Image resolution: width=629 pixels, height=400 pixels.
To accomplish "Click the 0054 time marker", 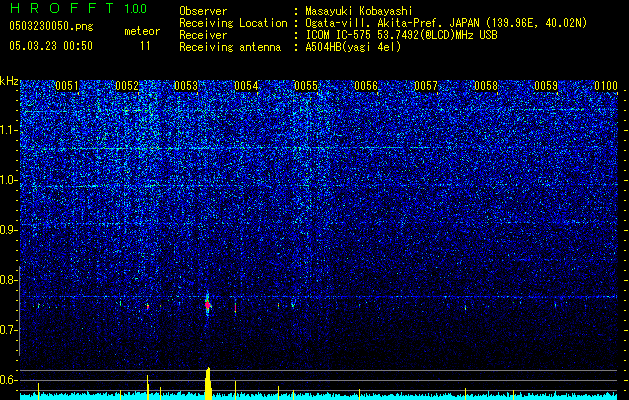I will click(x=246, y=86).
